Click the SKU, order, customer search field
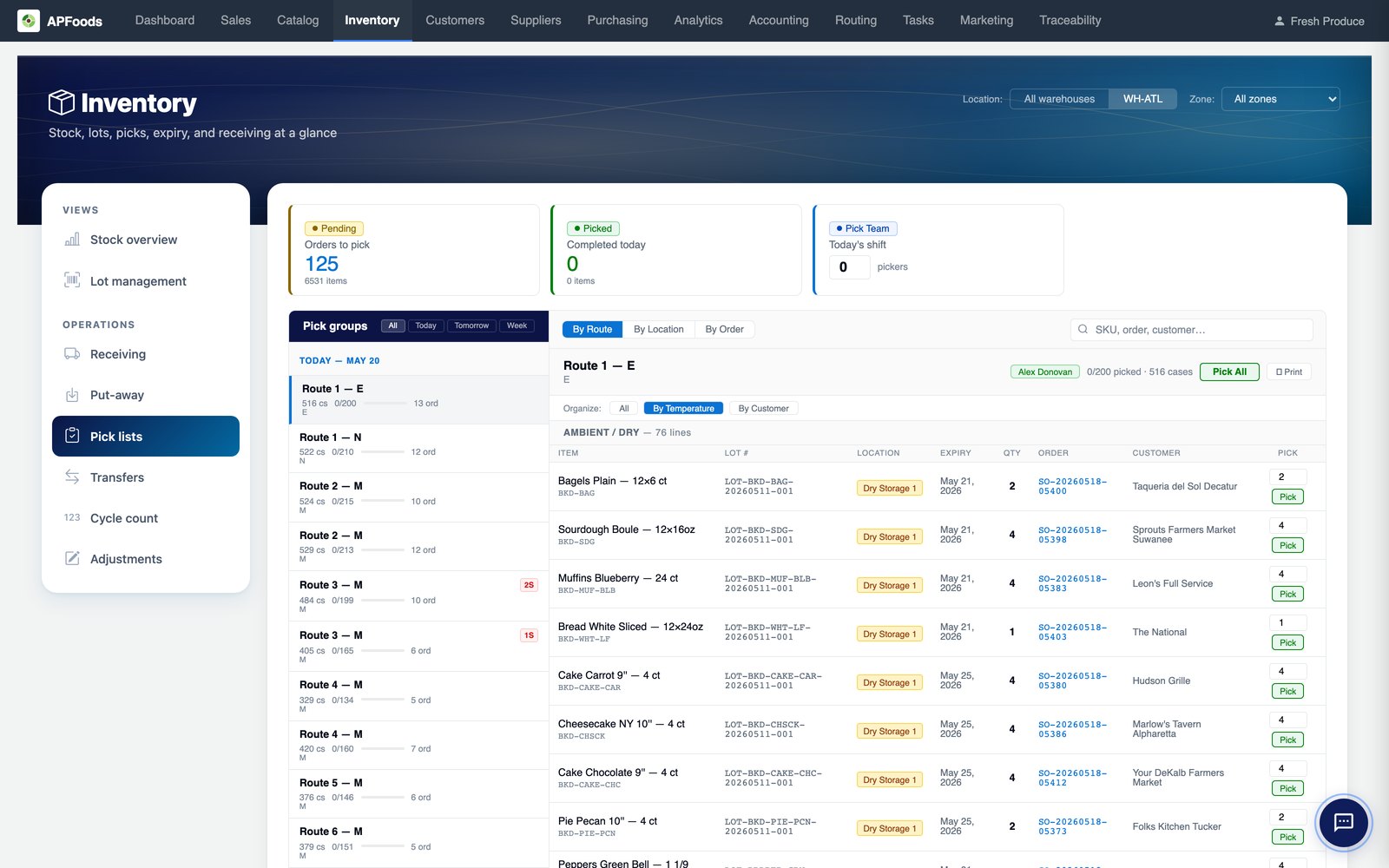The image size is (1389, 868). 1191,330
